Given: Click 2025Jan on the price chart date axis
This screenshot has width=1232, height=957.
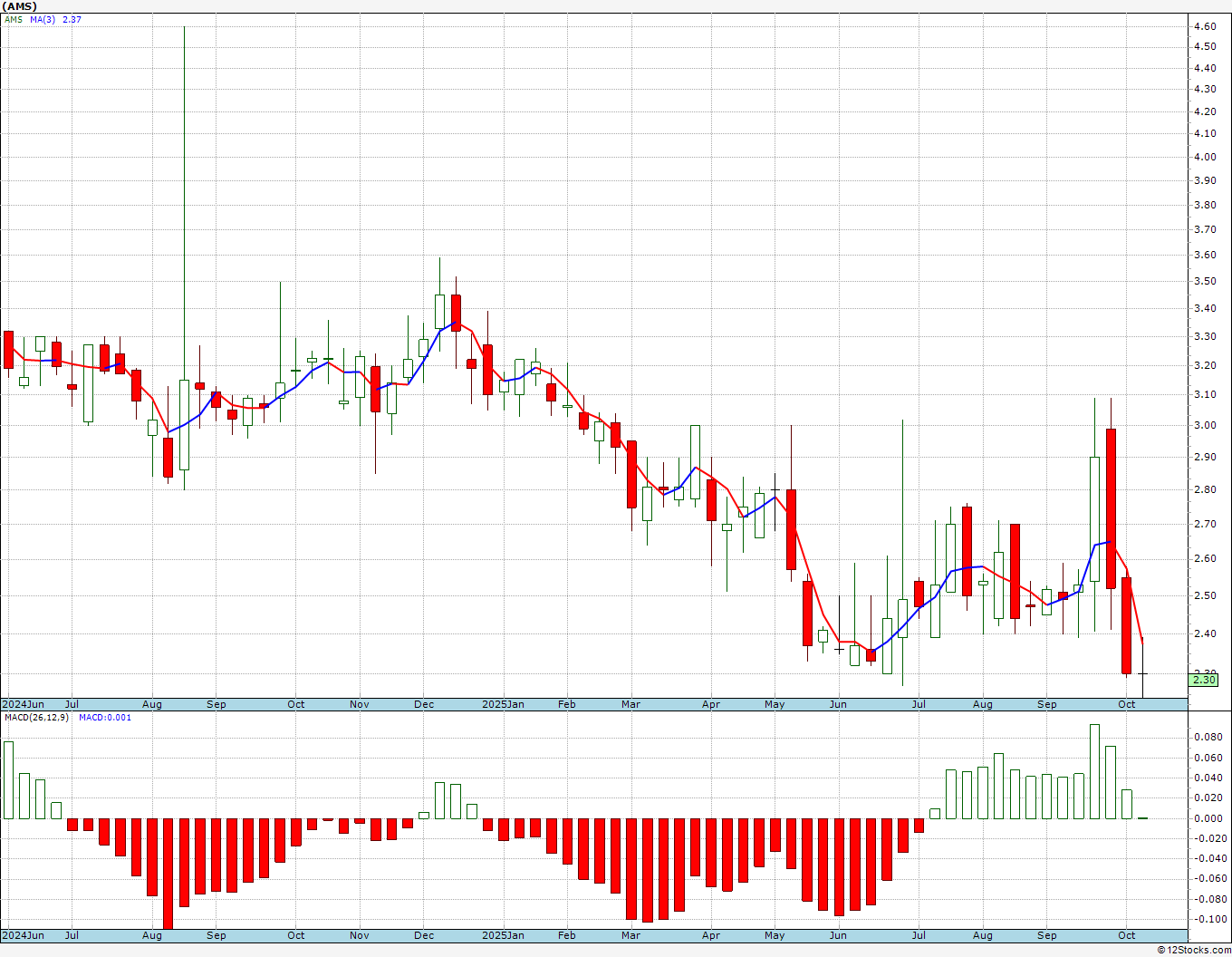Looking at the screenshot, I should (x=503, y=704).
